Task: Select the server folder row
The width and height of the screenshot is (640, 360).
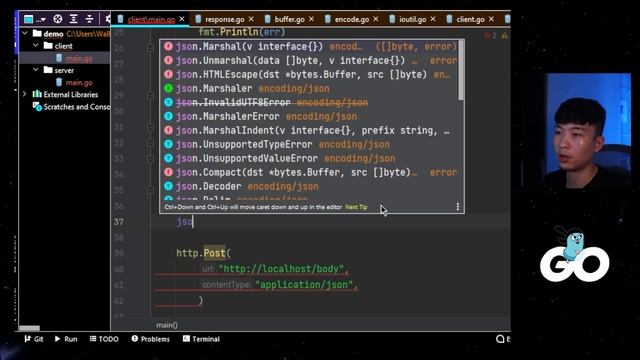Action: [x=64, y=70]
